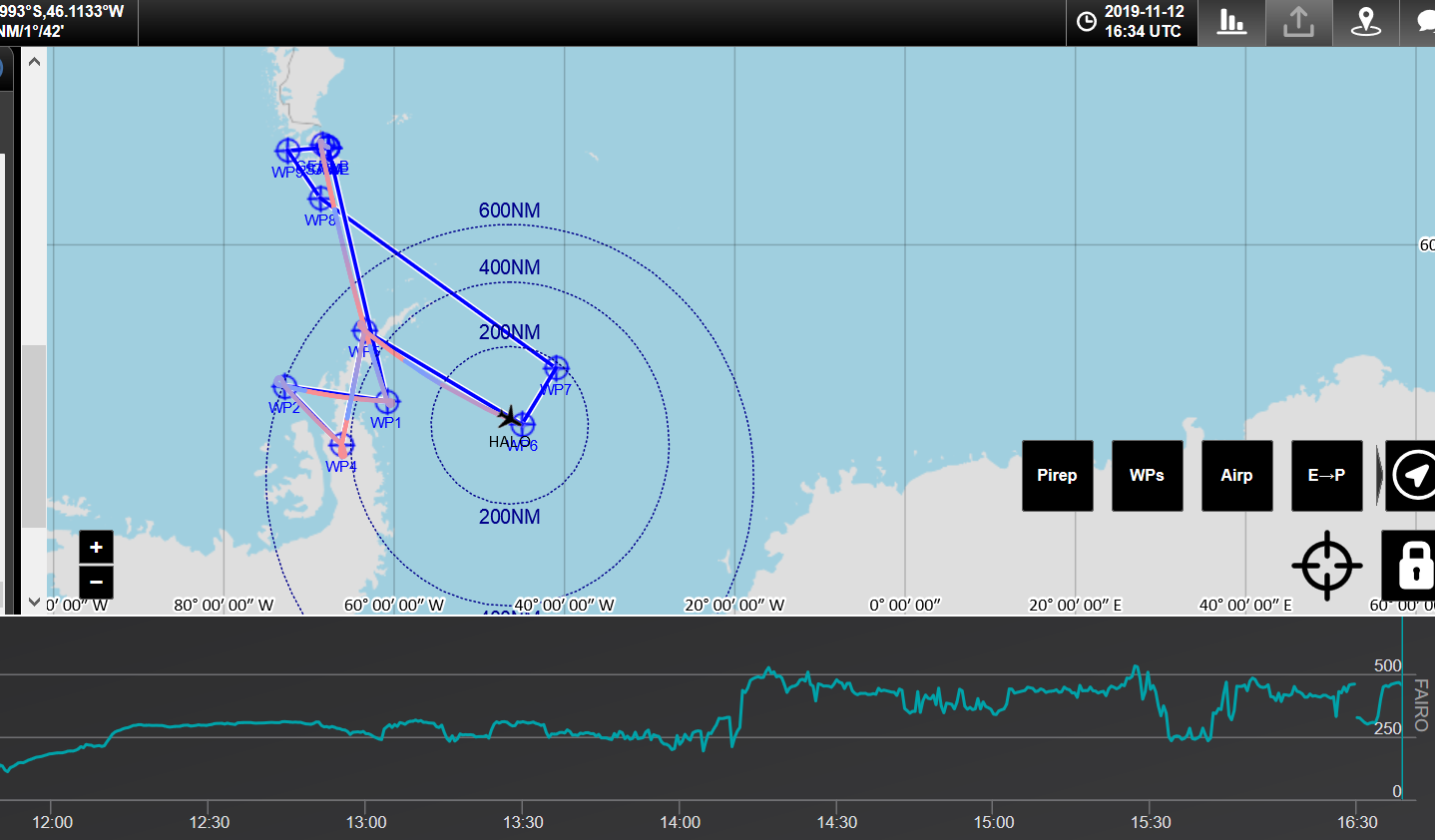Screen dimensions: 1435x840
Task: Click the upper 200NM range ring label
Action: tap(509, 332)
